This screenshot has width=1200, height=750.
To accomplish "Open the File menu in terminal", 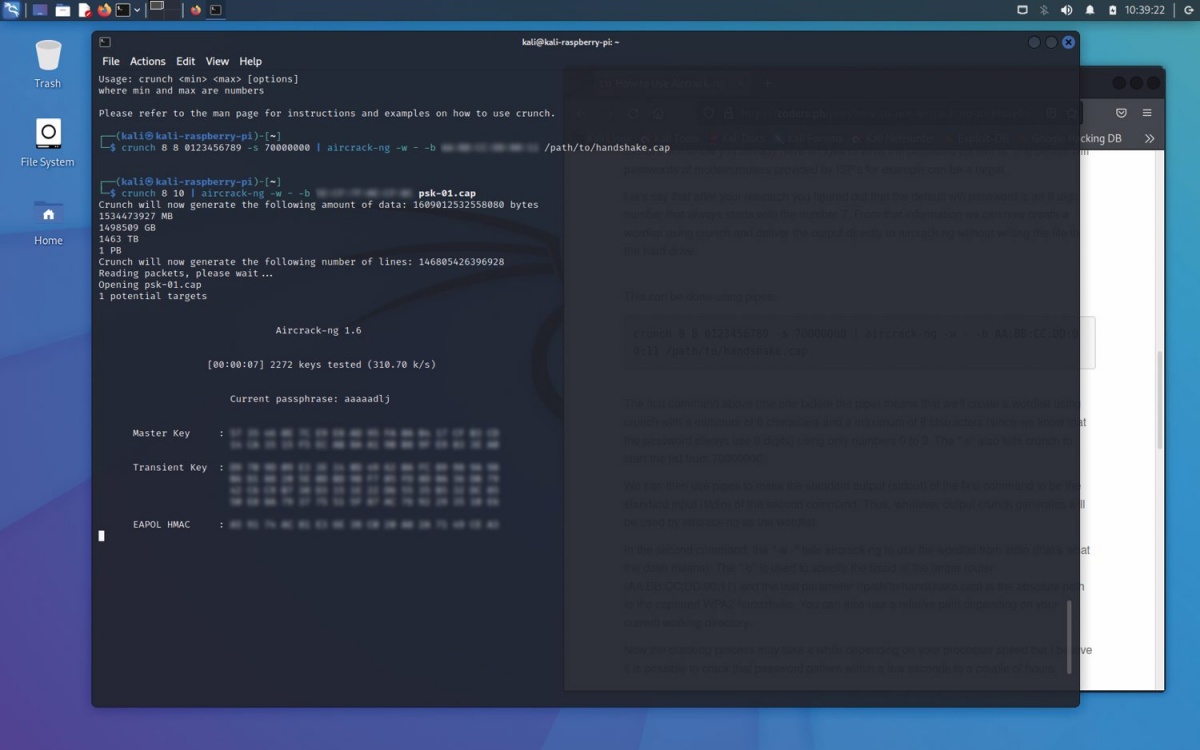I will pyautogui.click(x=111, y=61).
